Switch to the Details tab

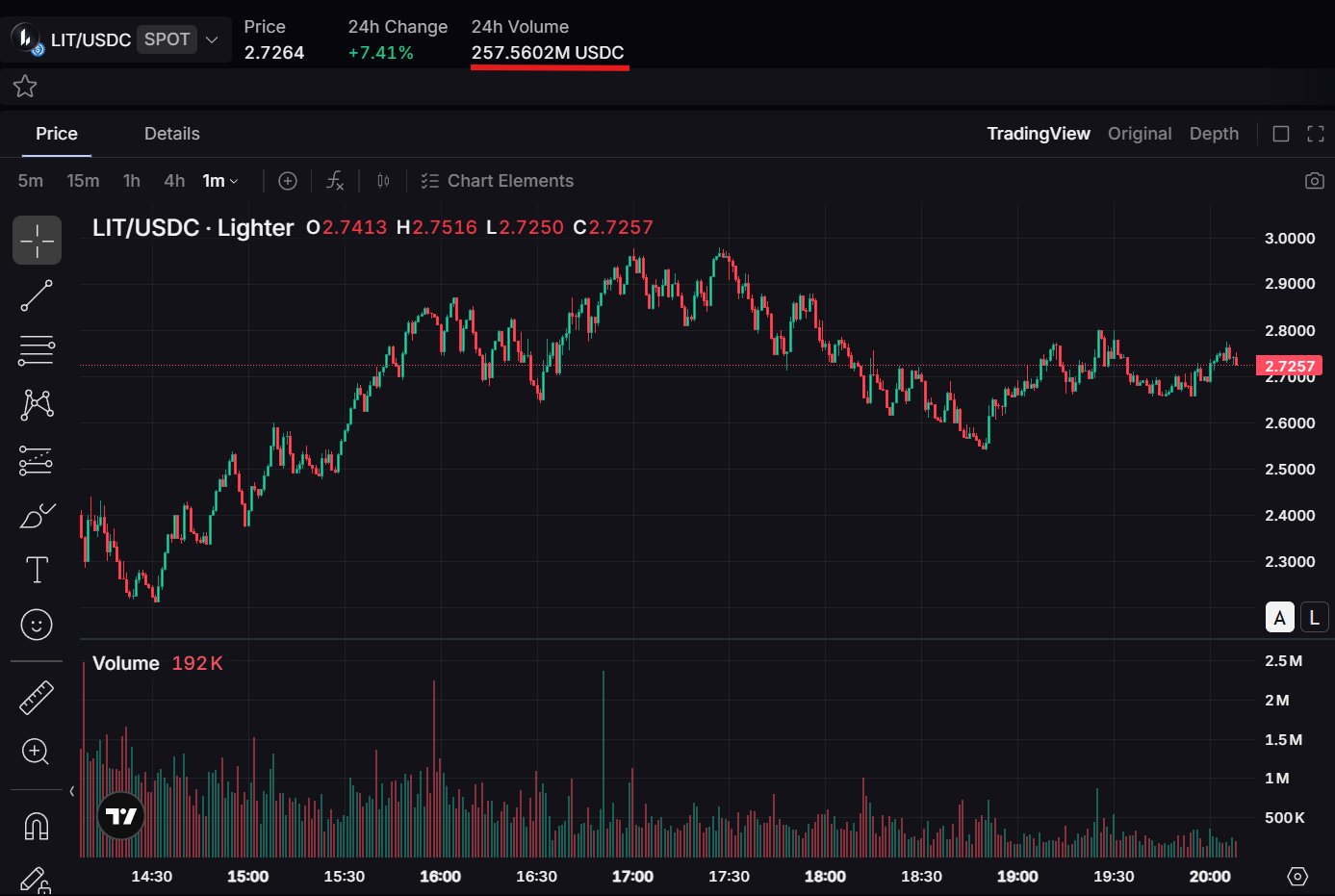[x=172, y=134]
